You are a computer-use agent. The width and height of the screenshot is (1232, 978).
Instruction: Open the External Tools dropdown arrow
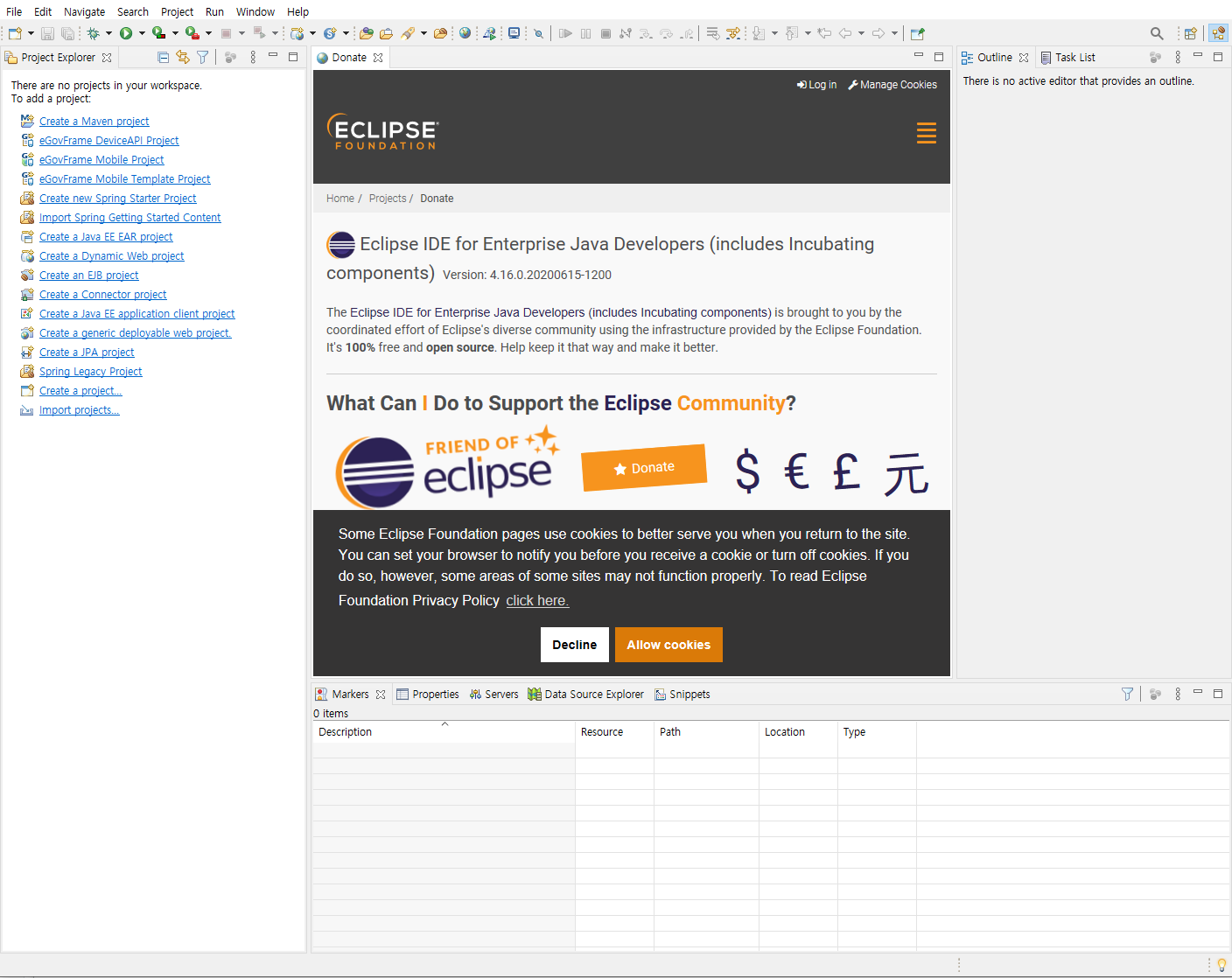pyautogui.click(x=208, y=33)
